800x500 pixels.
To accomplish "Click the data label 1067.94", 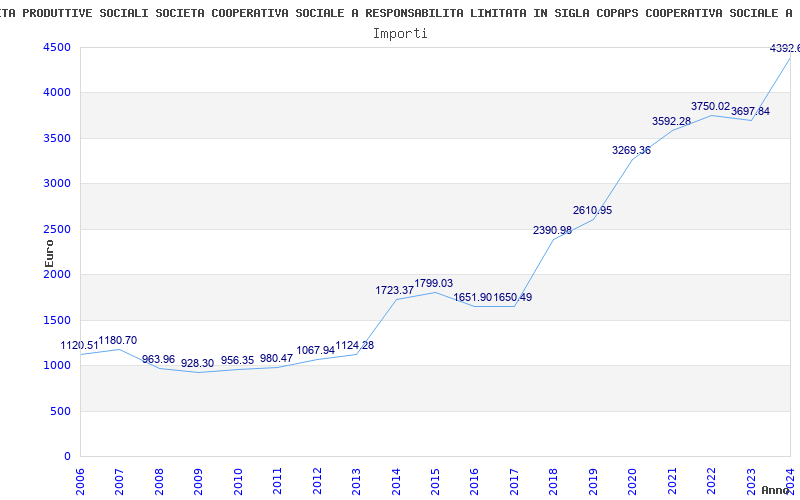I will 315,350.
